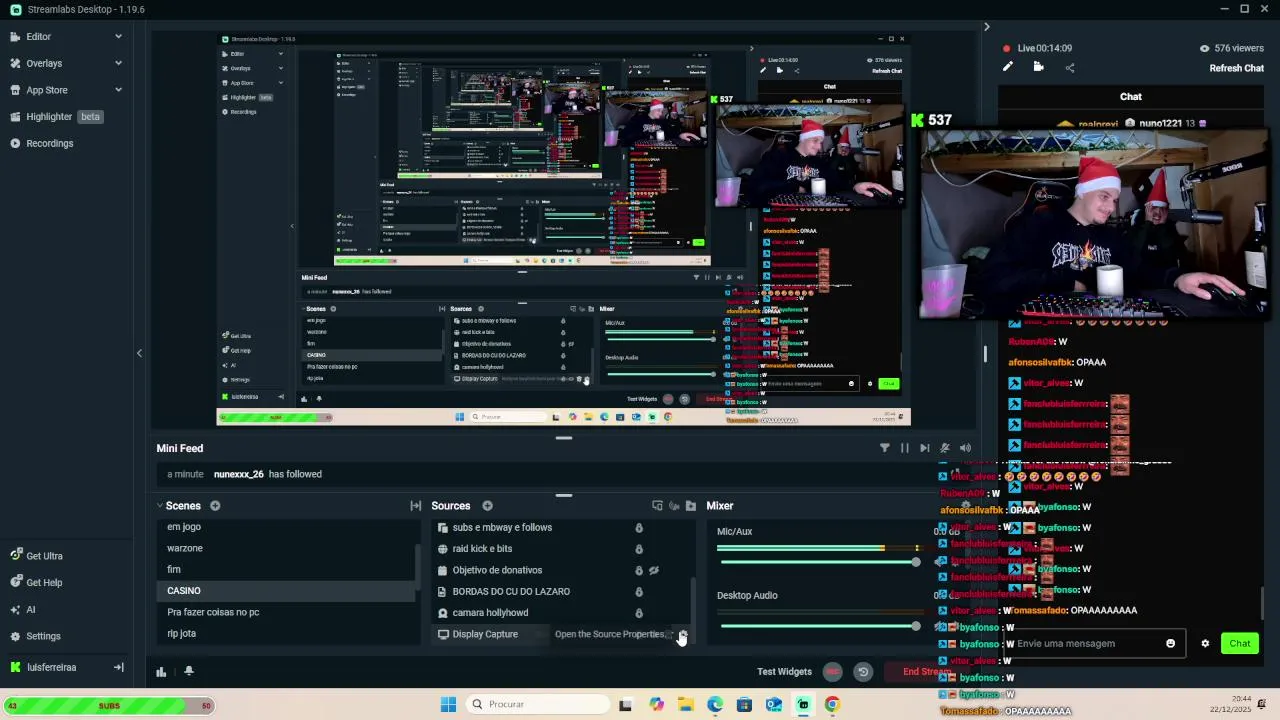Click End Stream
This screenshot has width=1280, height=720.
pyautogui.click(x=927, y=672)
